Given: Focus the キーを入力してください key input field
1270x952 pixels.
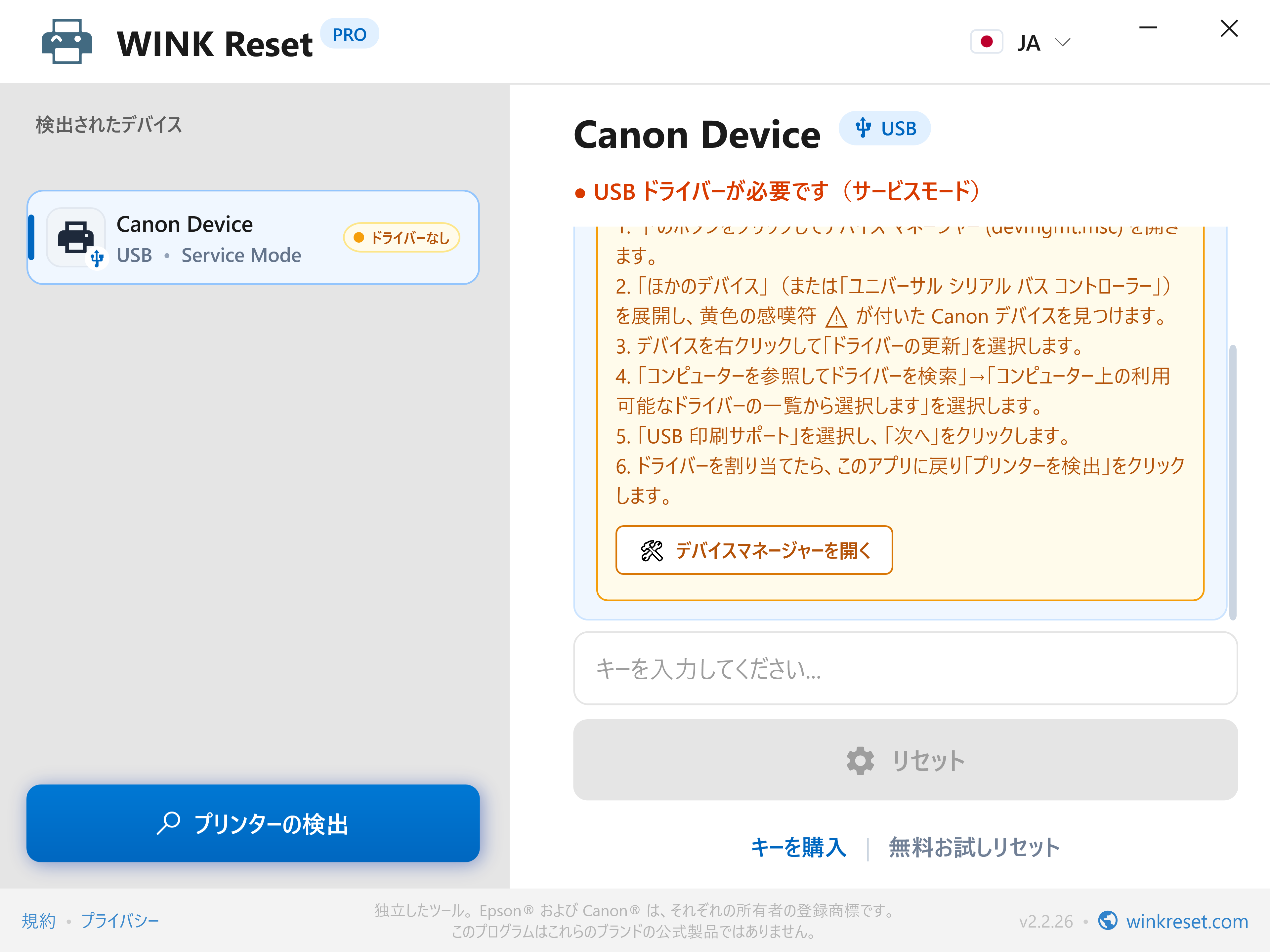Looking at the screenshot, I should (906, 668).
